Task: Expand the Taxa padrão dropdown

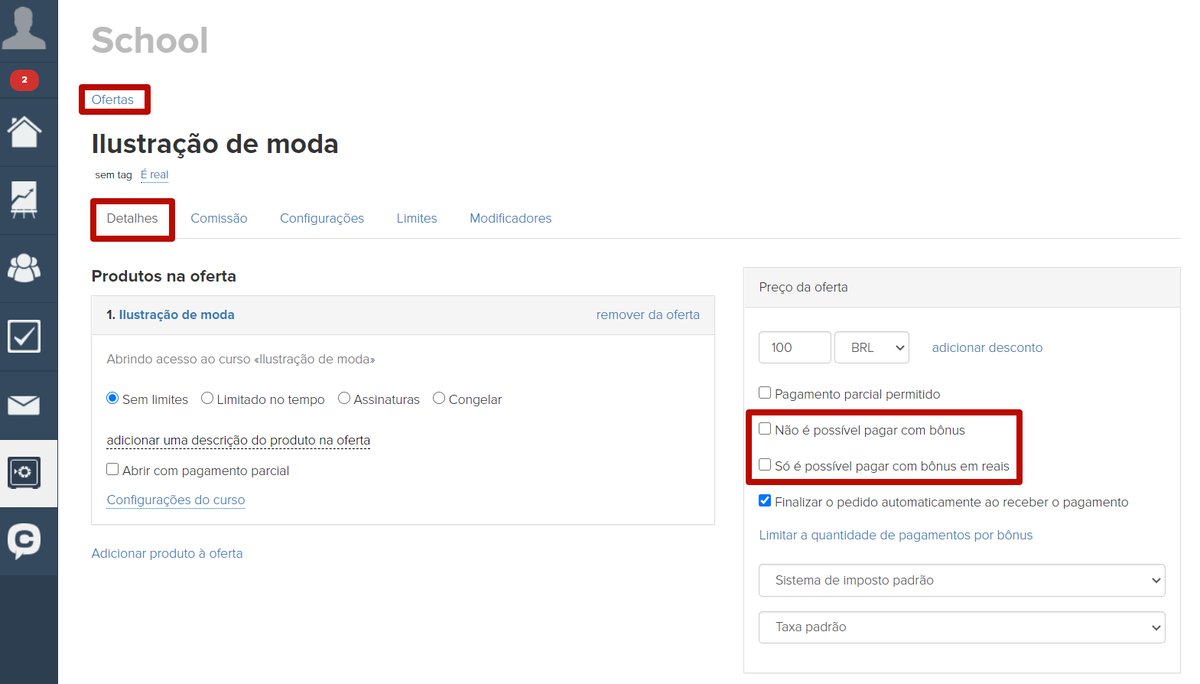Action: coord(962,627)
